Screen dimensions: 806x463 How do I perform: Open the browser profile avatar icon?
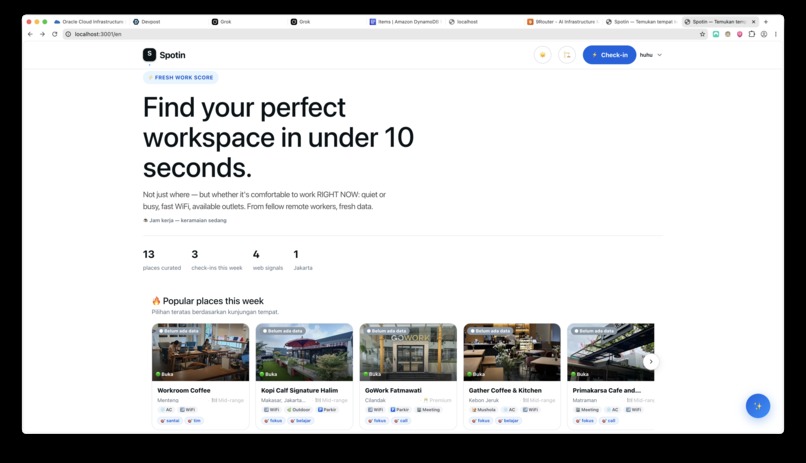click(x=764, y=34)
